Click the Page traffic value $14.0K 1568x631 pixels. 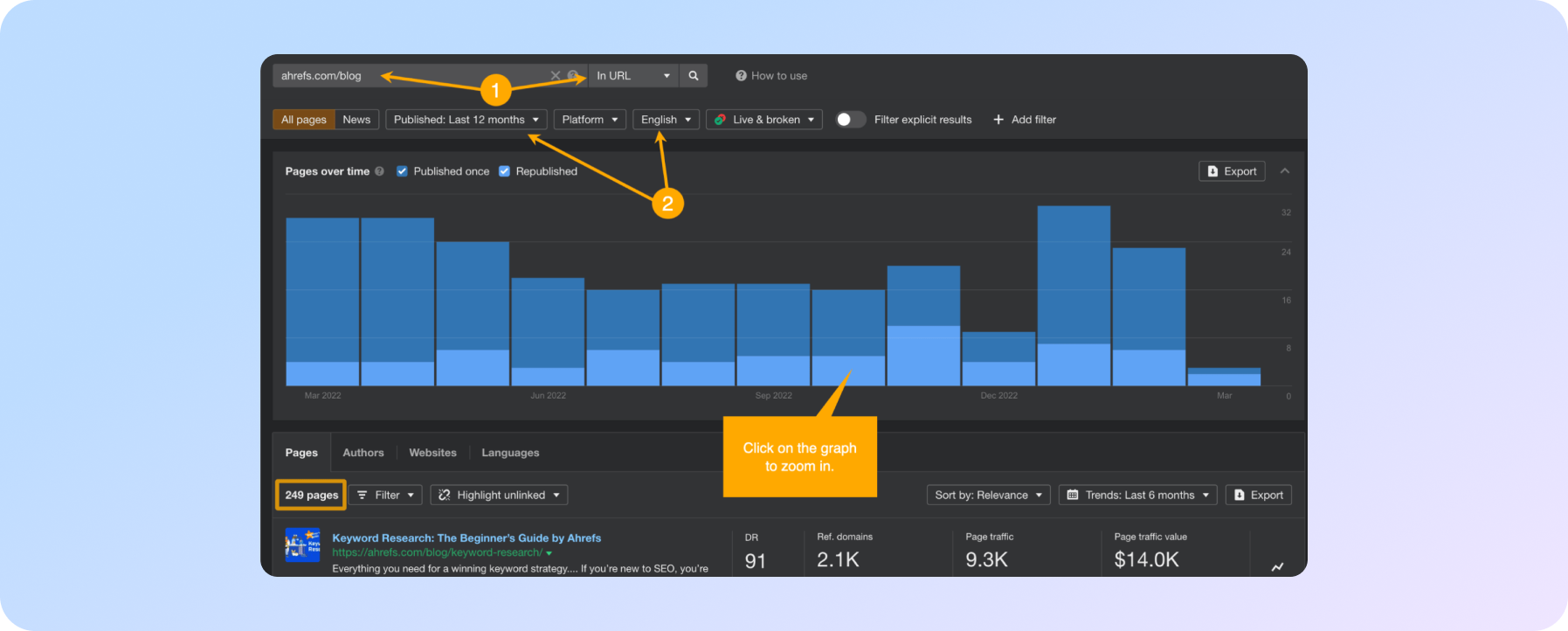[x=1146, y=560]
